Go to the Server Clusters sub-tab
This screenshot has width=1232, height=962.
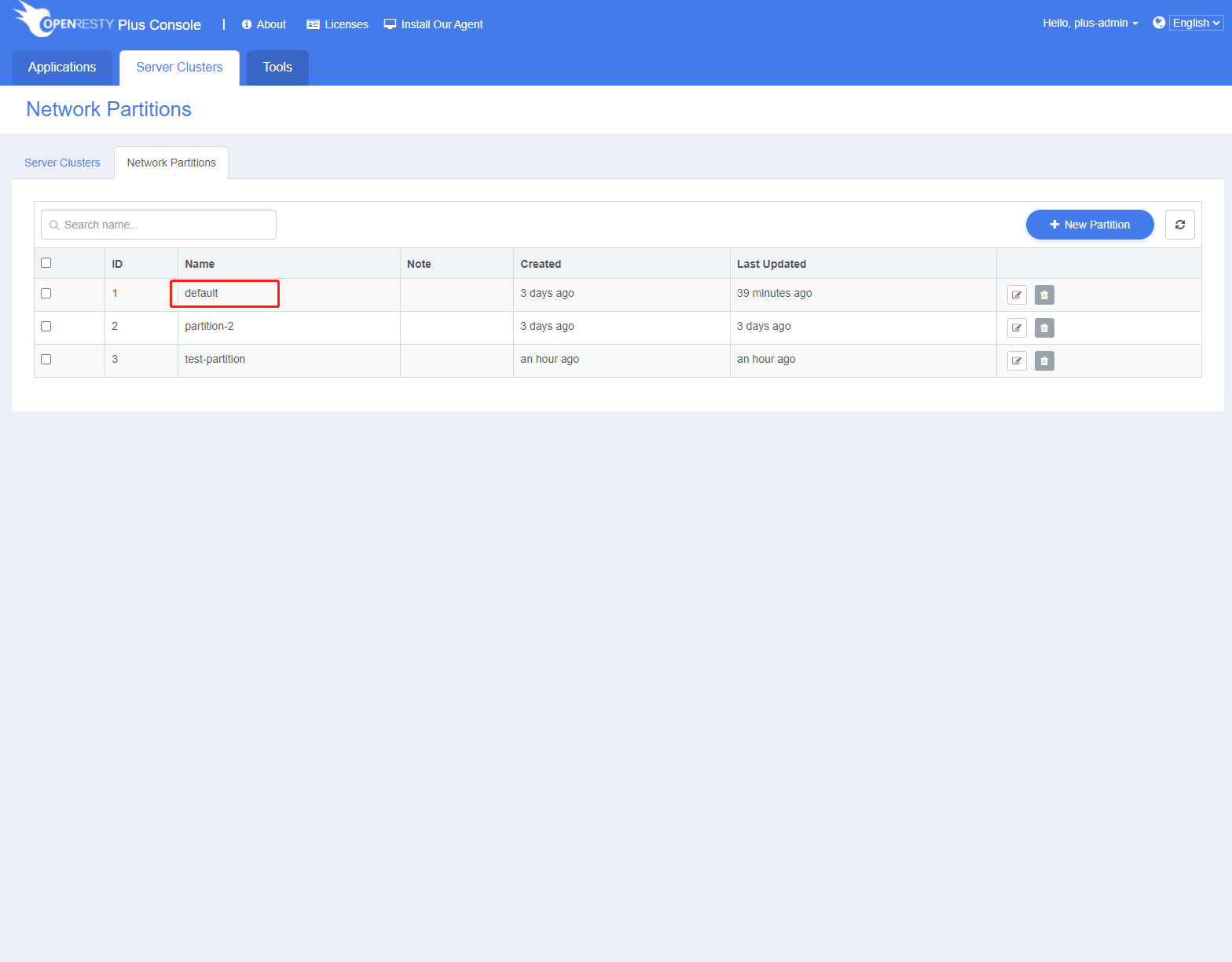click(x=62, y=163)
